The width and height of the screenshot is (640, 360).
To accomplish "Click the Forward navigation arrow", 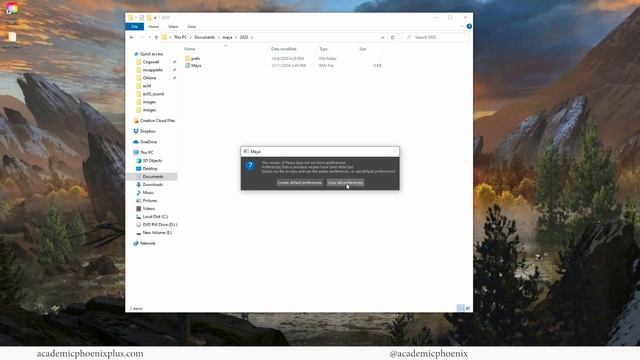I will [x=142, y=37].
